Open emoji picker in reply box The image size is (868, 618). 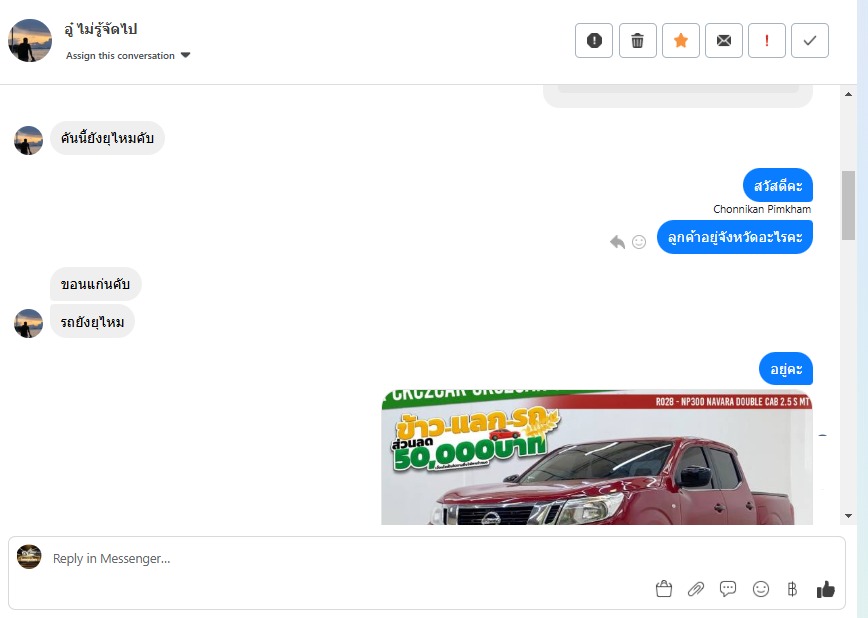[x=761, y=589]
